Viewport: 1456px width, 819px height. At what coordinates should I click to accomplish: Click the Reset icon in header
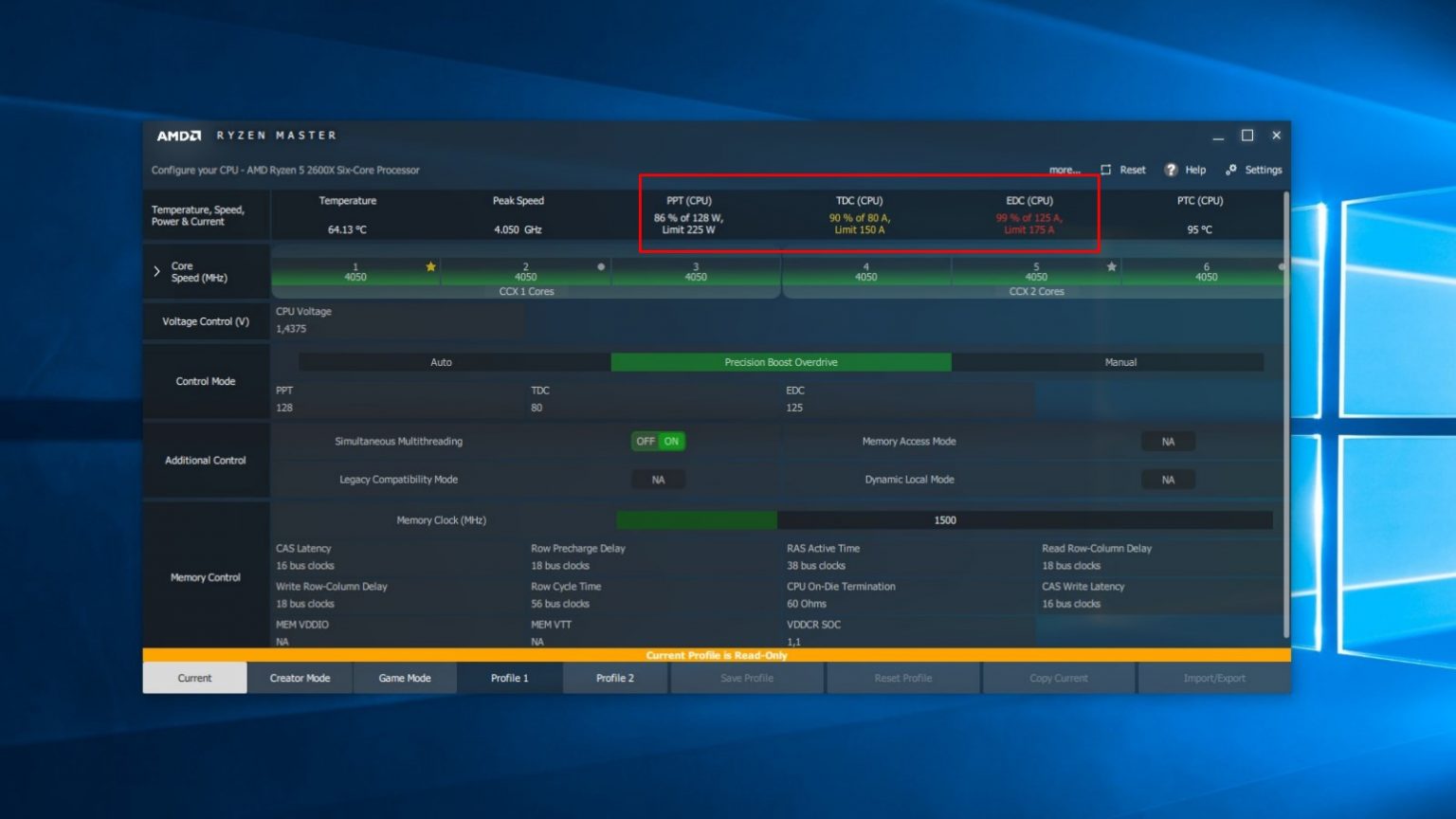tap(1105, 170)
